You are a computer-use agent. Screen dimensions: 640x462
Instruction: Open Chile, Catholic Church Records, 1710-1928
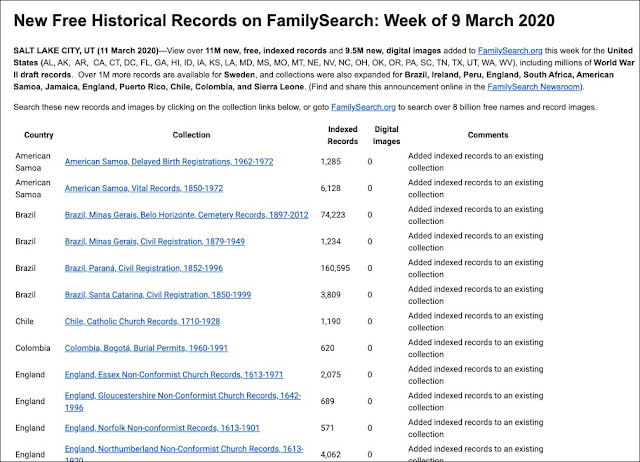pyautogui.click(x=142, y=321)
